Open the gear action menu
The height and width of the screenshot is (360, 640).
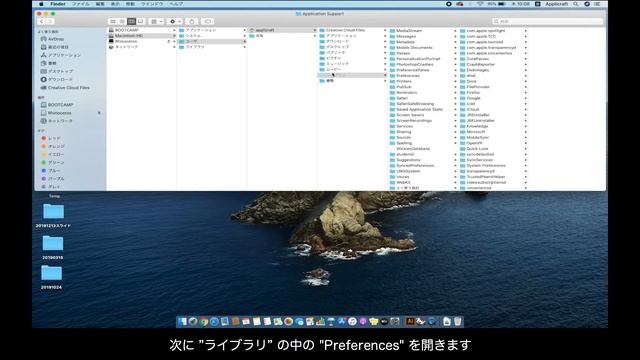[x=175, y=21]
